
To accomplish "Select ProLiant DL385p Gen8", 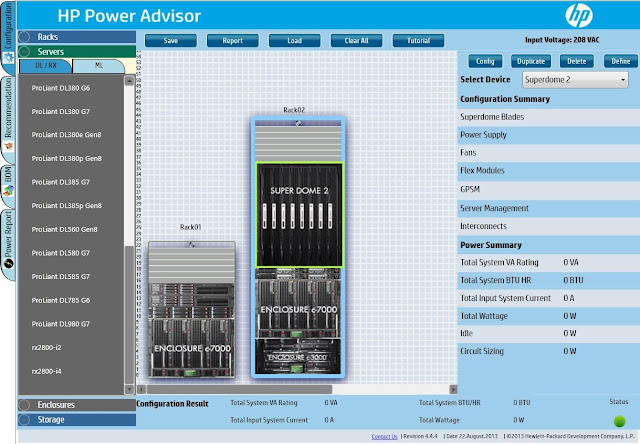I will point(67,206).
